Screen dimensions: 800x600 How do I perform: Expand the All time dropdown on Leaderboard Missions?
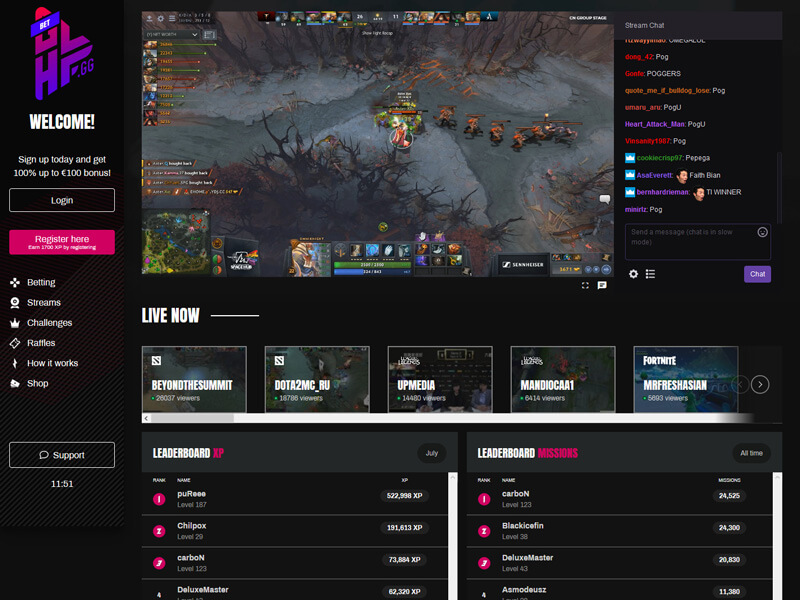tap(752, 453)
